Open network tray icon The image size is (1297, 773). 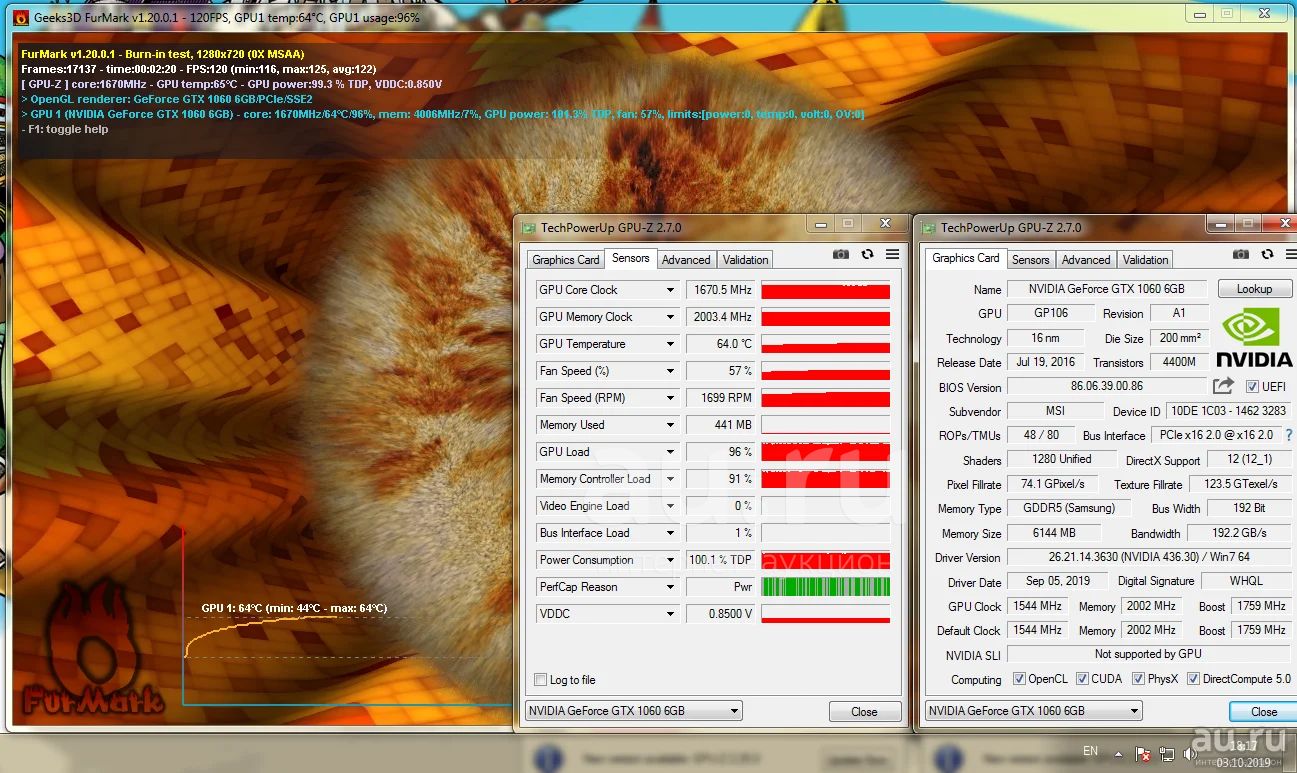1166,753
